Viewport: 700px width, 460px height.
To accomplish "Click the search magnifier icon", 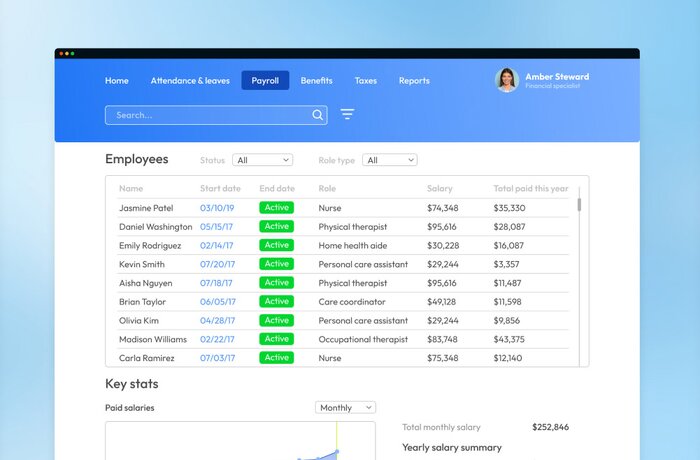I will coord(318,115).
